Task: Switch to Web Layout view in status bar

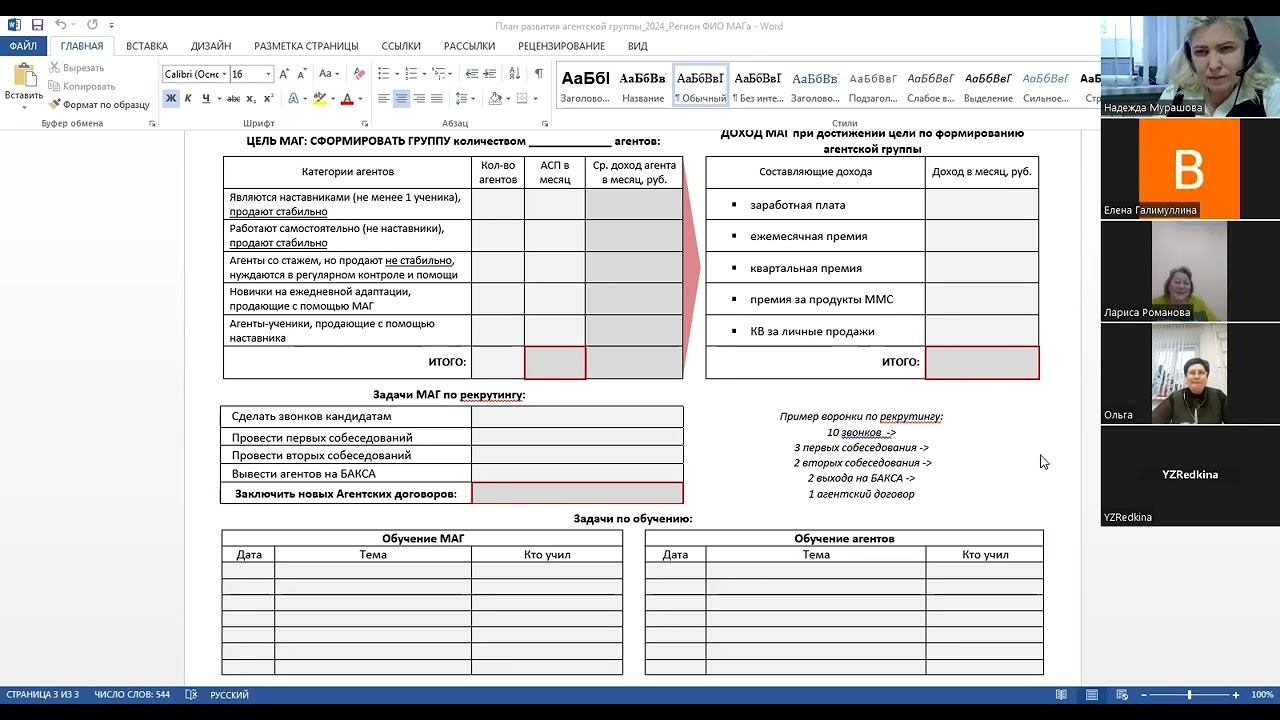Action: click(1123, 695)
